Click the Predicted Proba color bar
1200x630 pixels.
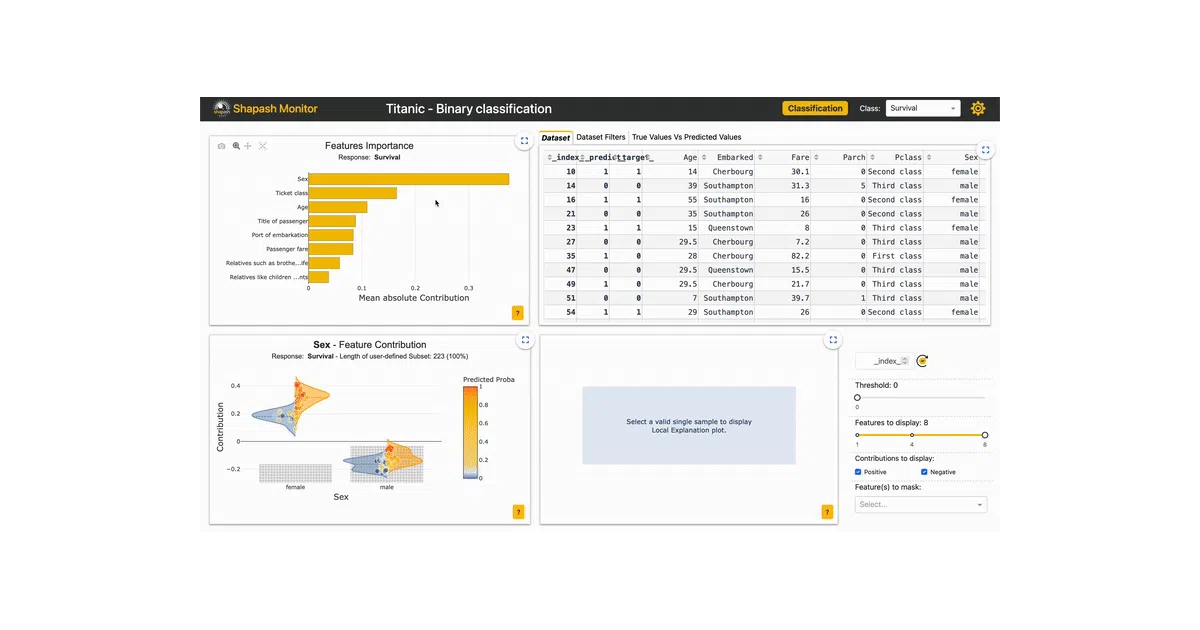click(x=470, y=432)
